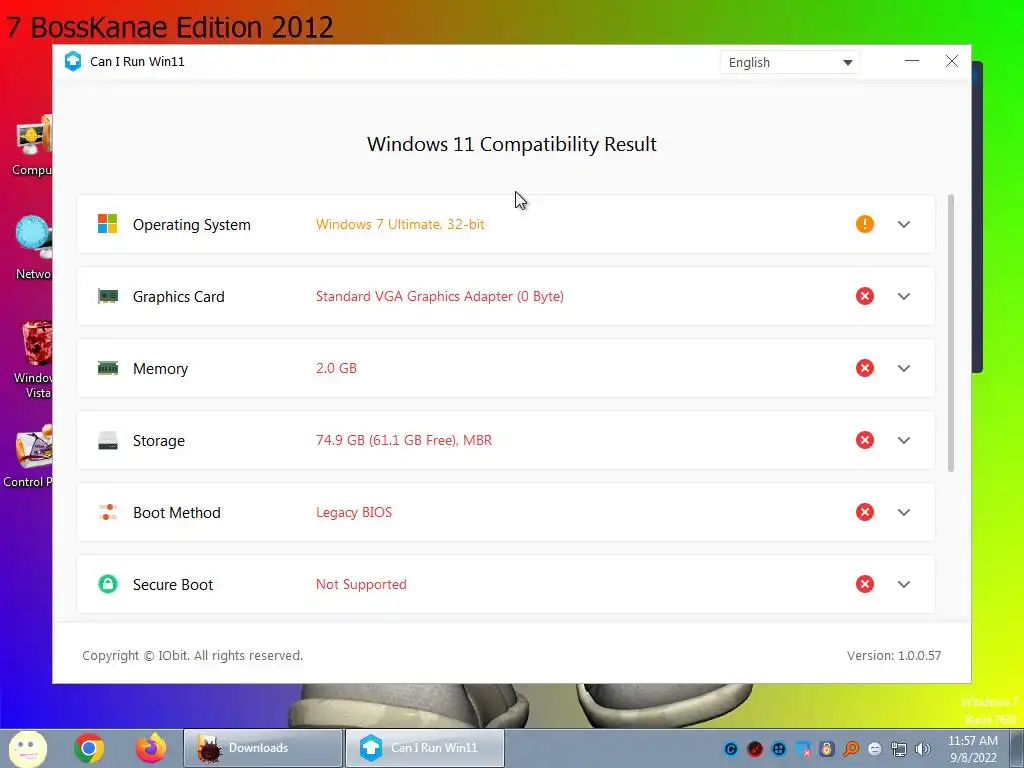The height and width of the screenshot is (768, 1024).
Task: Expand the Operating System details chevron
Action: (904, 224)
